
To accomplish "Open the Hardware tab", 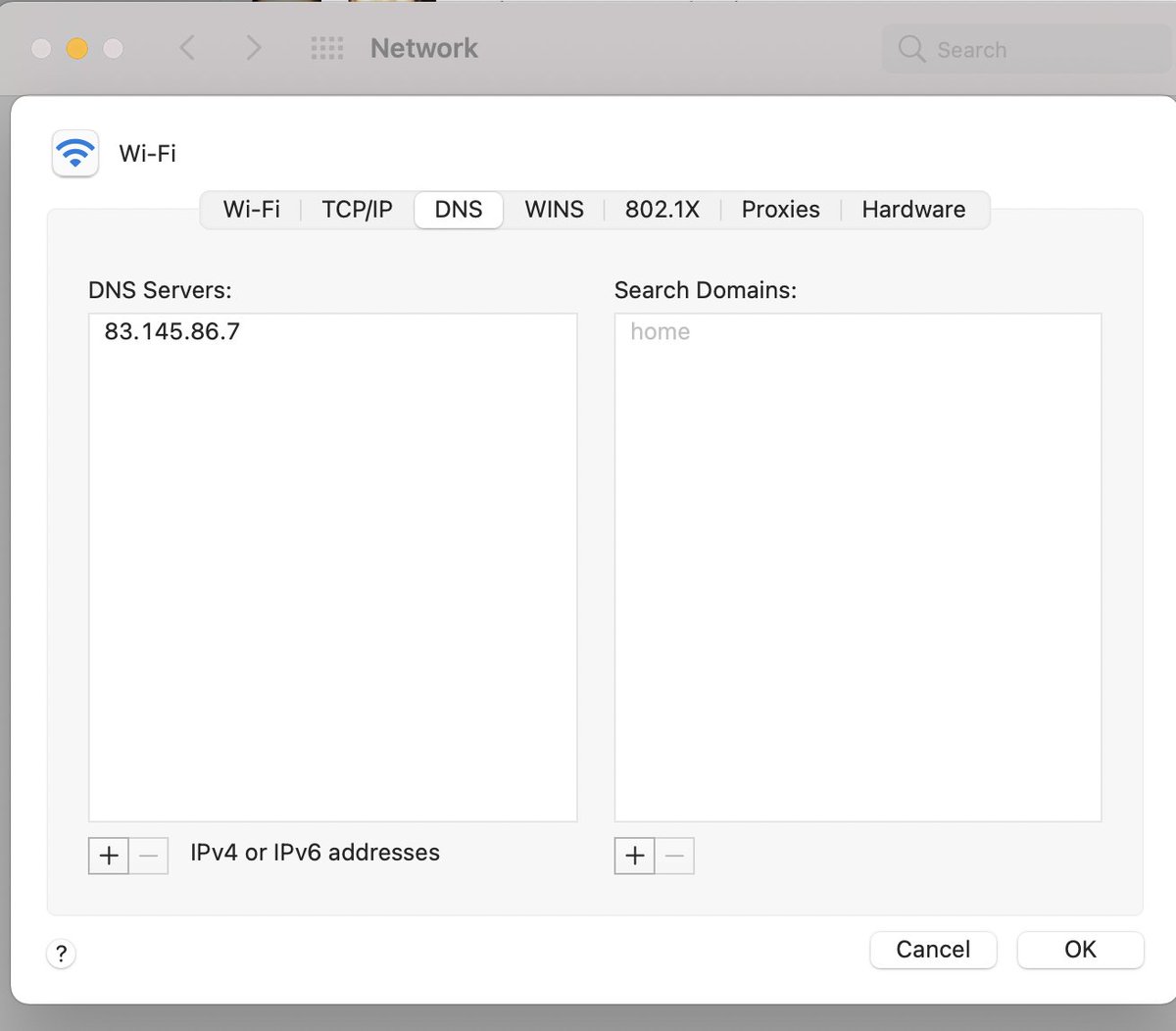I will (x=913, y=210).
